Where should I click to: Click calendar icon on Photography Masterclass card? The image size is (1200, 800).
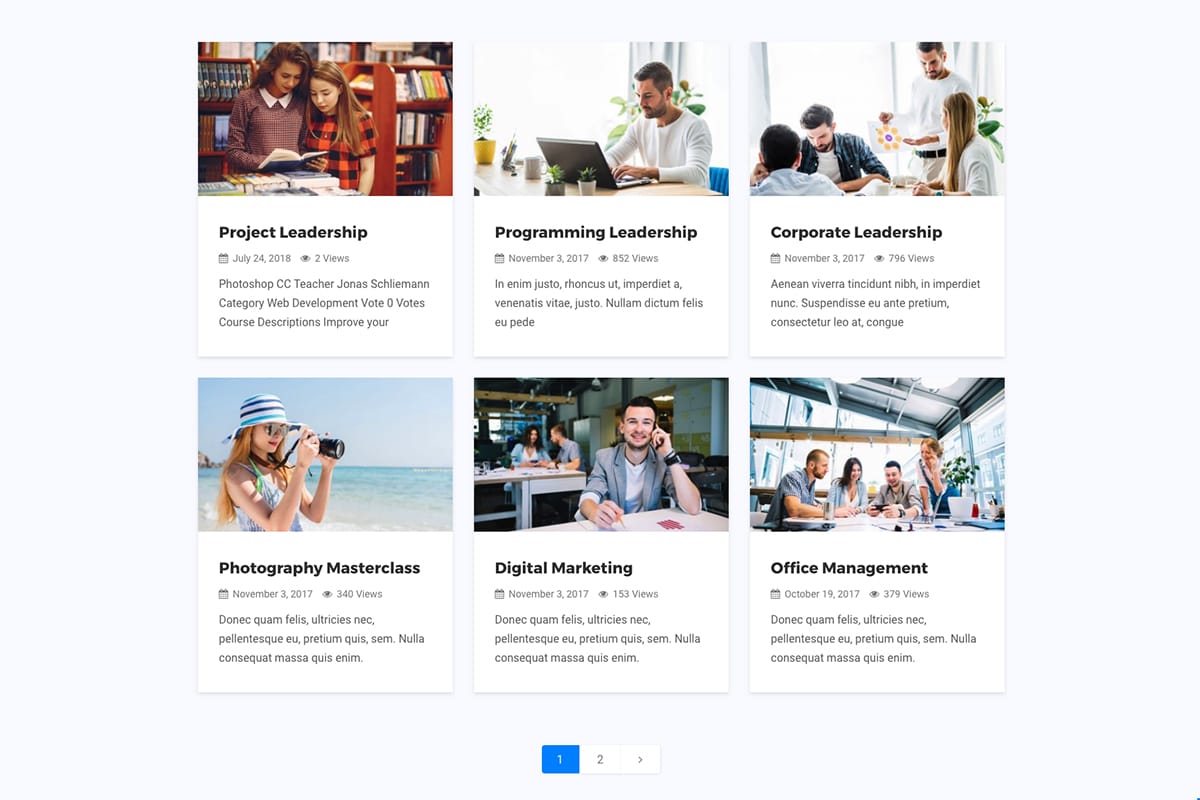coord(224,594)
